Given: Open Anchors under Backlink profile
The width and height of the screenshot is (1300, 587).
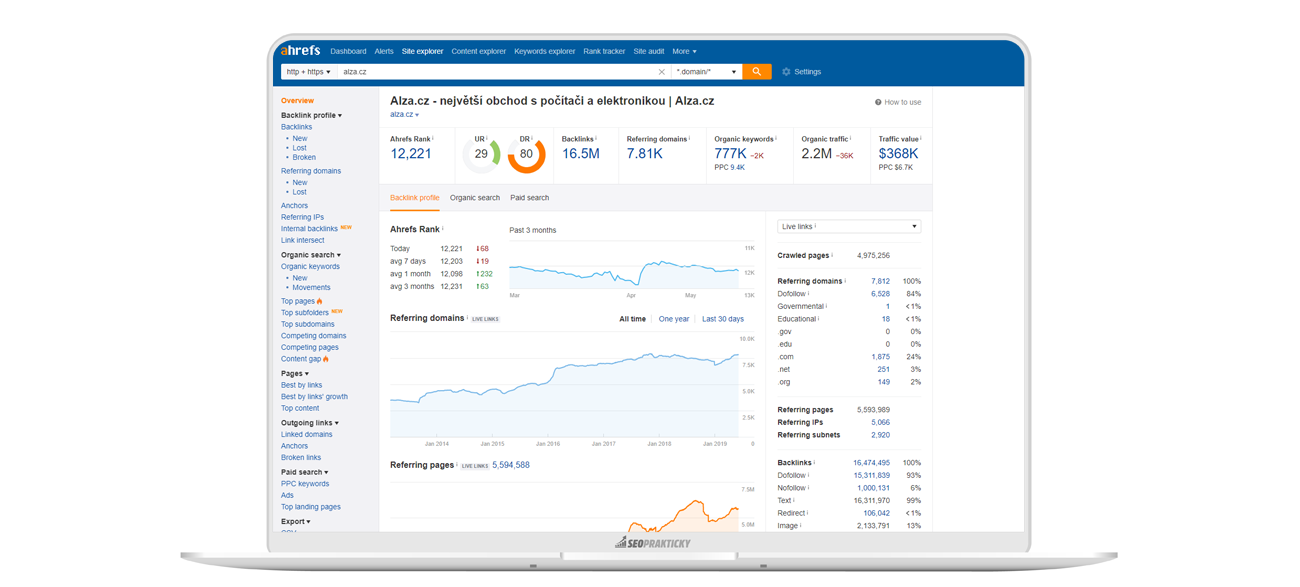Looking at the screenshot, I should point(294,206).
